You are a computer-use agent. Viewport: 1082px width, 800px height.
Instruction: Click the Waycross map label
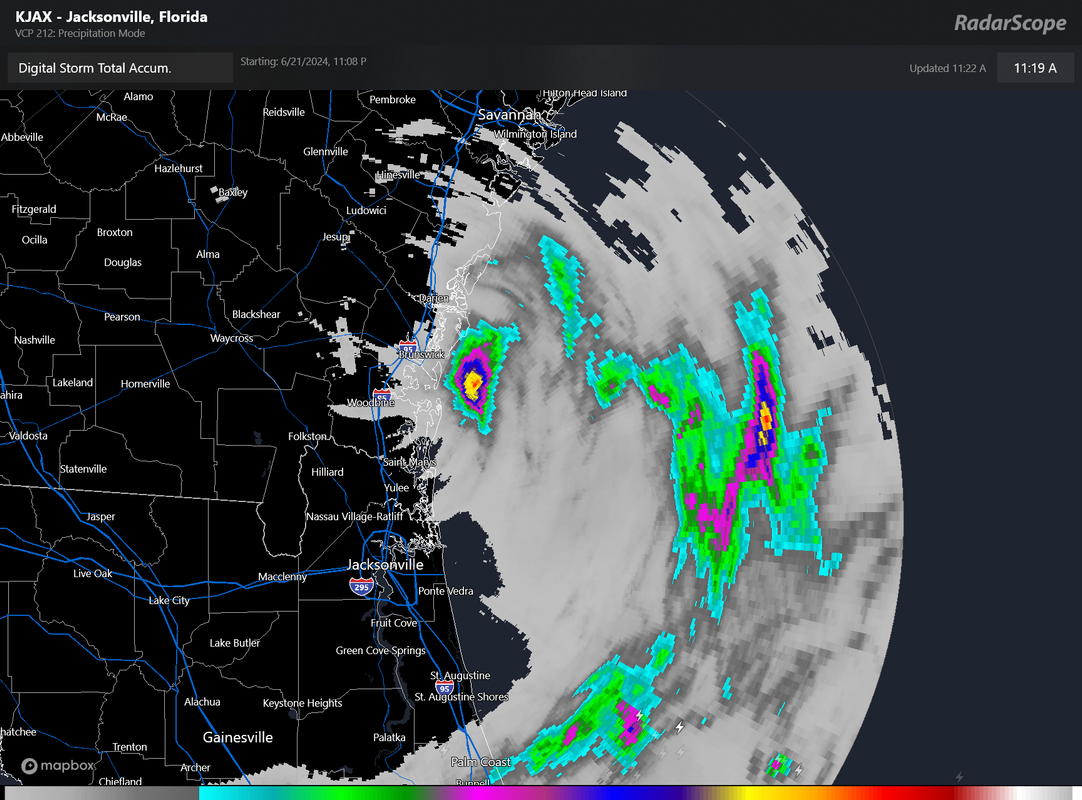tap(231, 338)
